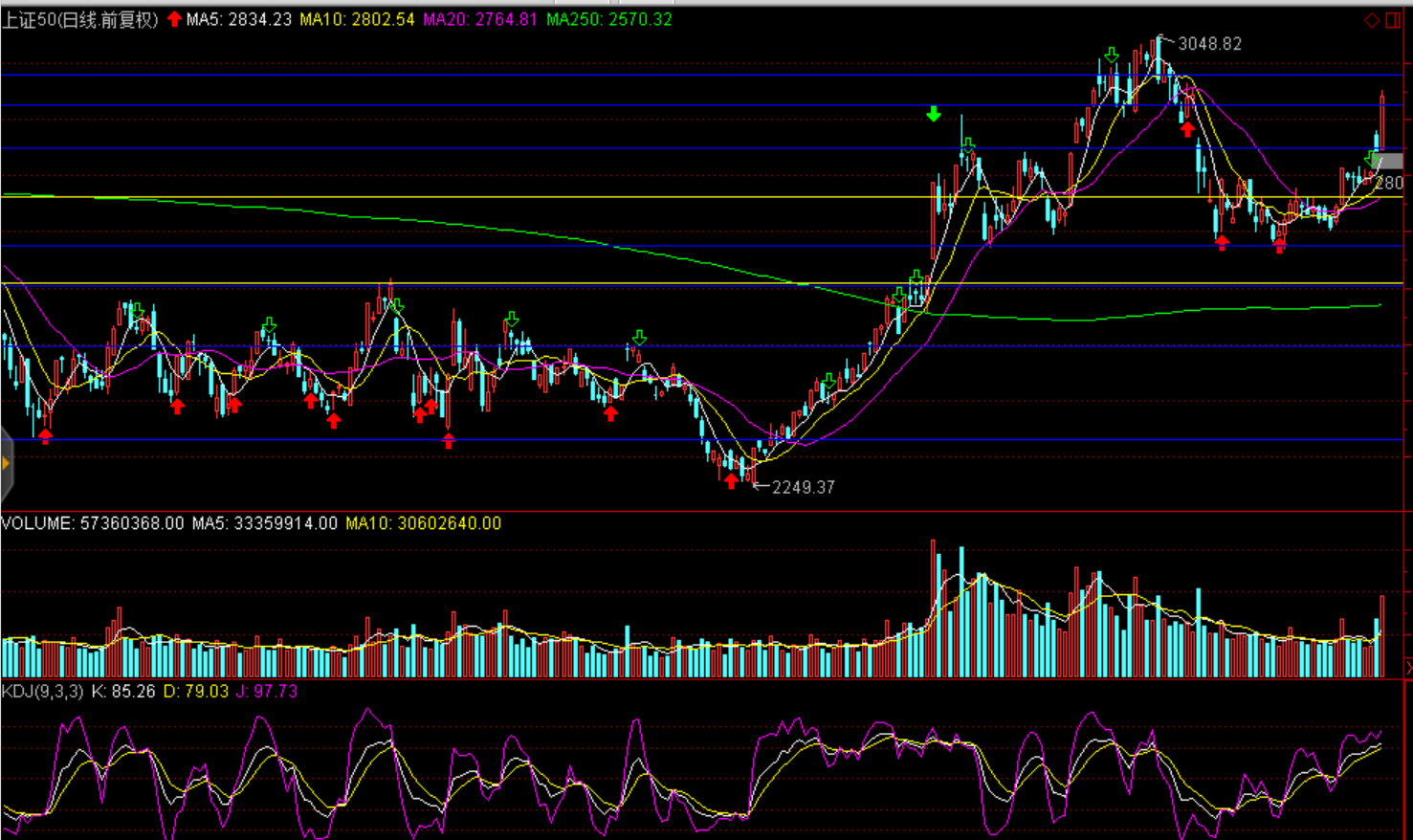Click the red buy arrow near 2249.37 low
Image resolution: width=1413 pixels, height=840 pixels.
(x=732, y=481)
